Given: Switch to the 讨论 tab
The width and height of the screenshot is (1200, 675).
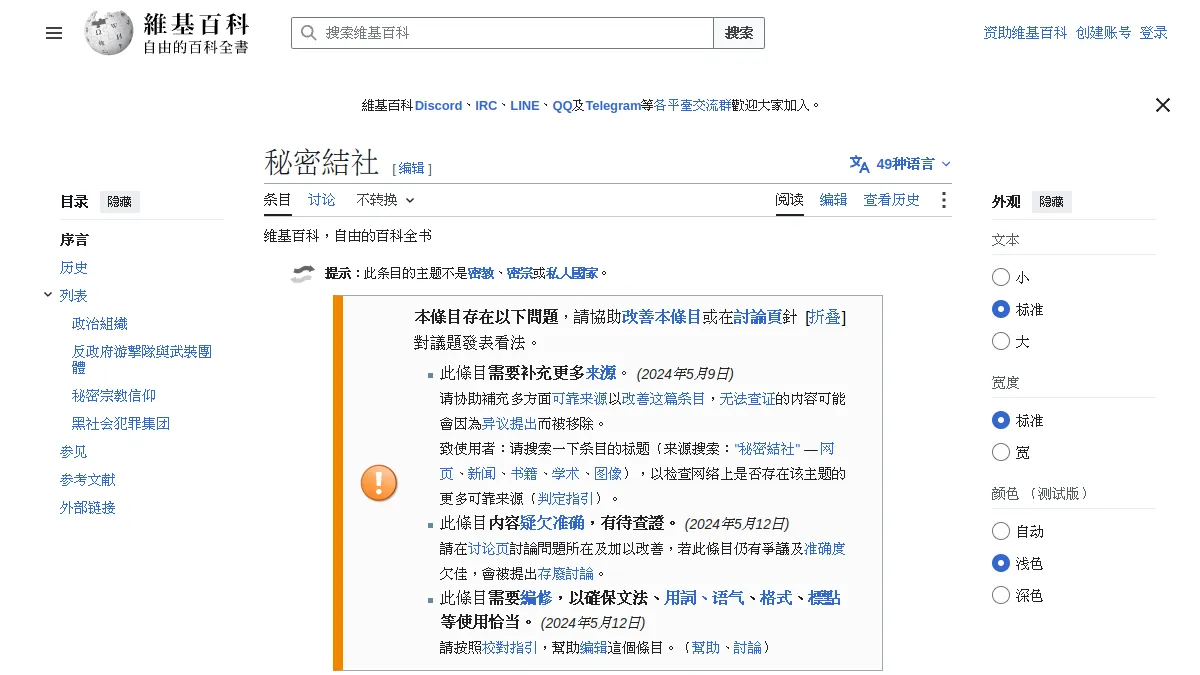Looking at the screenshot, I should pyautogui.click(x=322, y=200).
